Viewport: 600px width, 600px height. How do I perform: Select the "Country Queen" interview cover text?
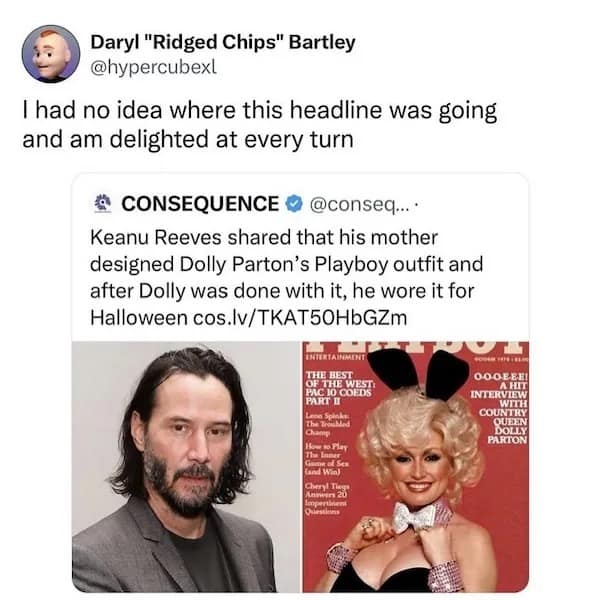pos(499,409)
